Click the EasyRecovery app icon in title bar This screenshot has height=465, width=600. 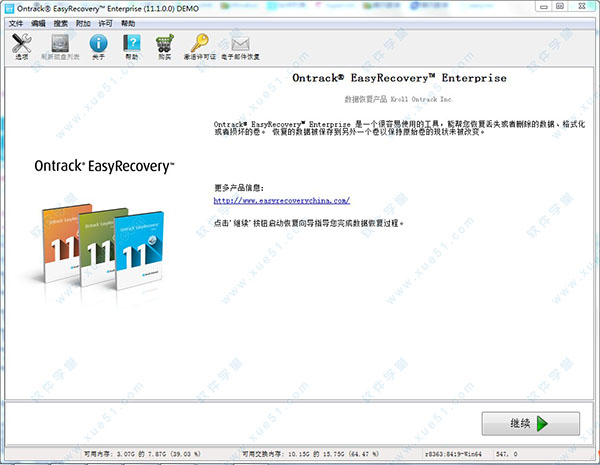click(x=9, y=8)
